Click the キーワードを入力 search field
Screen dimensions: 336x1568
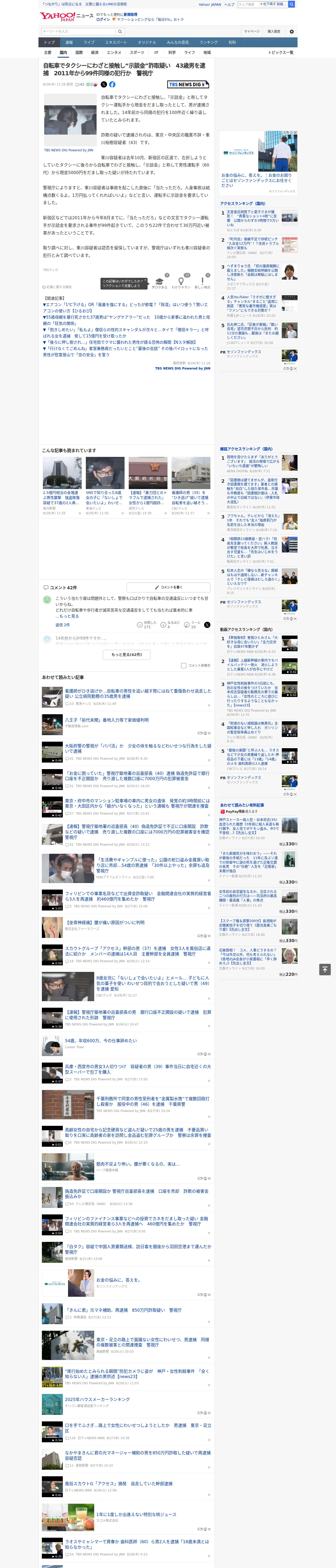79,32
